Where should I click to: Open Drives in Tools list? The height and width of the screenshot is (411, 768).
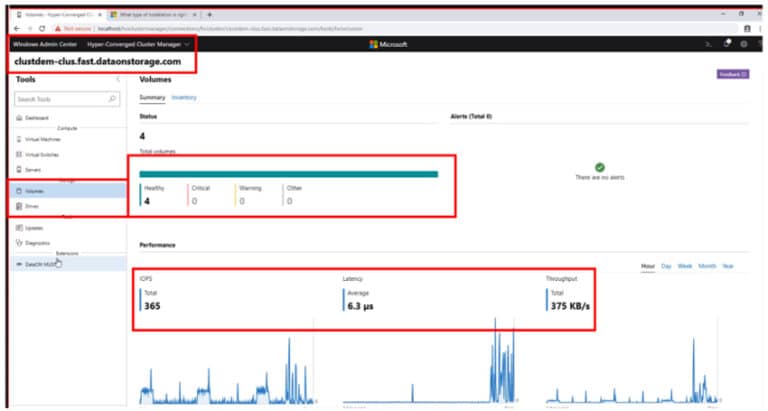27,206
